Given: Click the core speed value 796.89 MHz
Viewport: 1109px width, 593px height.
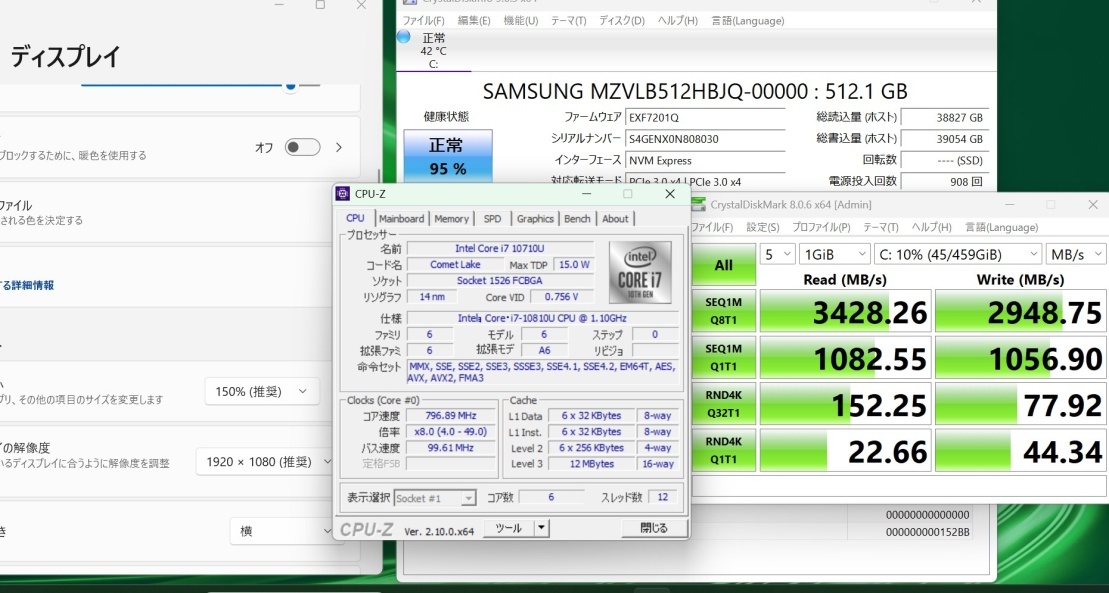Looking at the screenshot, I should coord(451,416).
